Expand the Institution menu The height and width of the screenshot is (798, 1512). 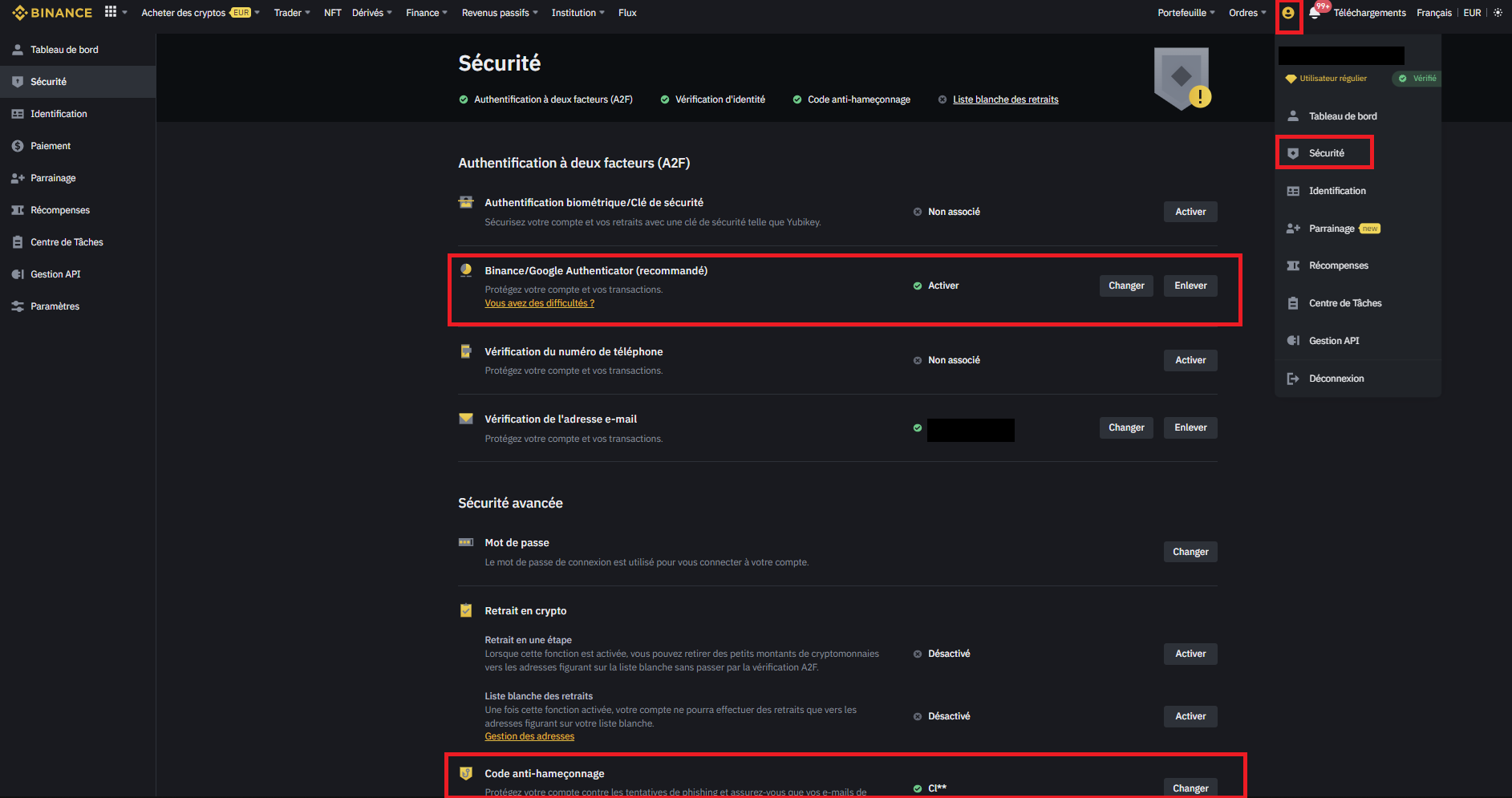[578, 13]
